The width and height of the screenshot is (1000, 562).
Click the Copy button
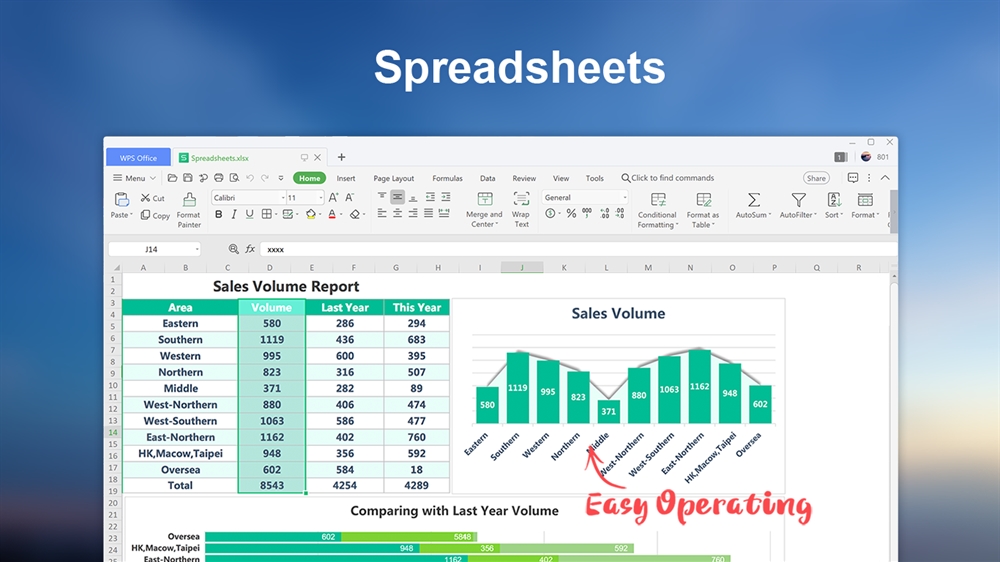pyautogui.click(x=155, y=216)
